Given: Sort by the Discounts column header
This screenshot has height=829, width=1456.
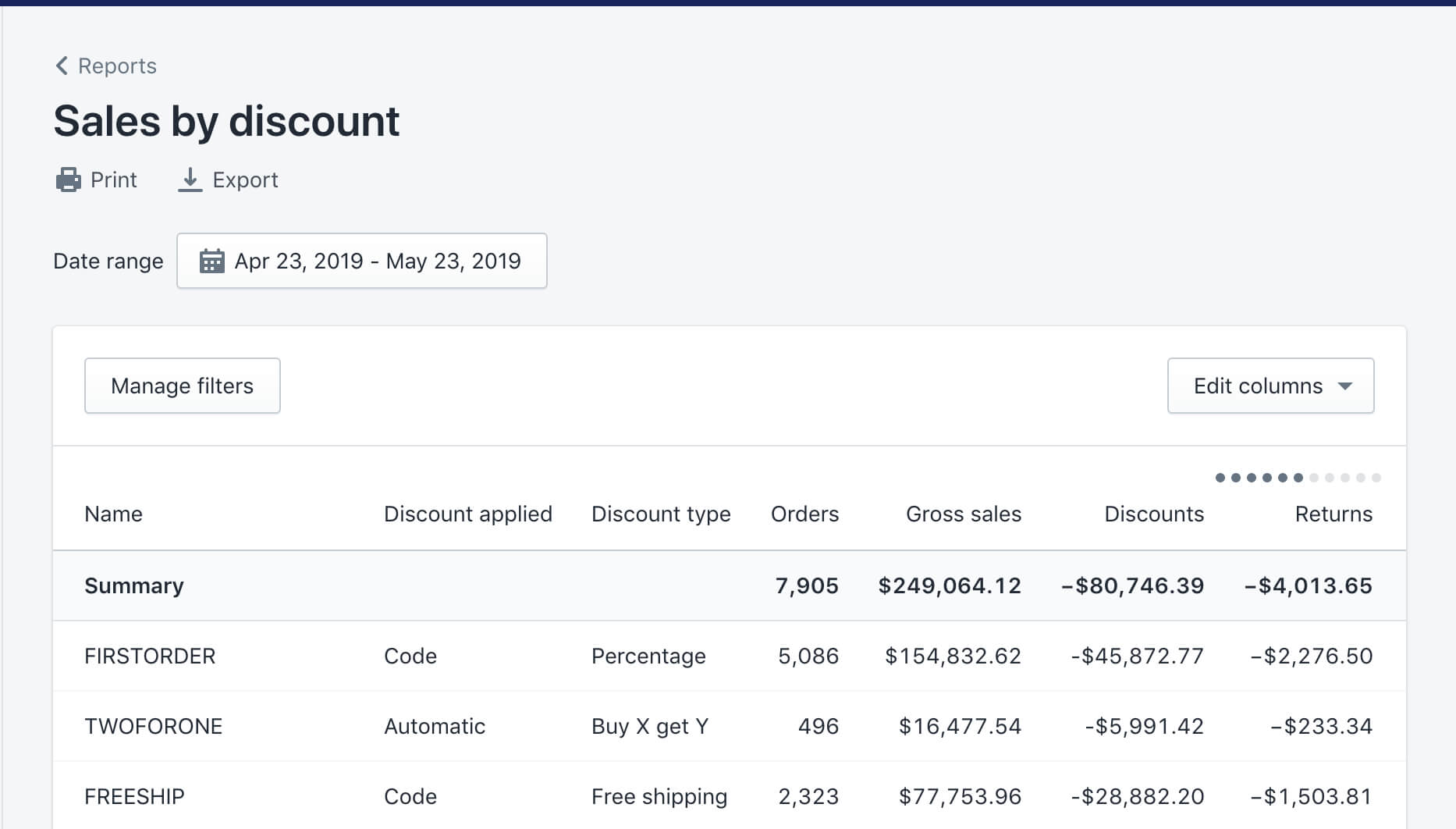Looking at the screenshot, I should (x=1154, y=514).
